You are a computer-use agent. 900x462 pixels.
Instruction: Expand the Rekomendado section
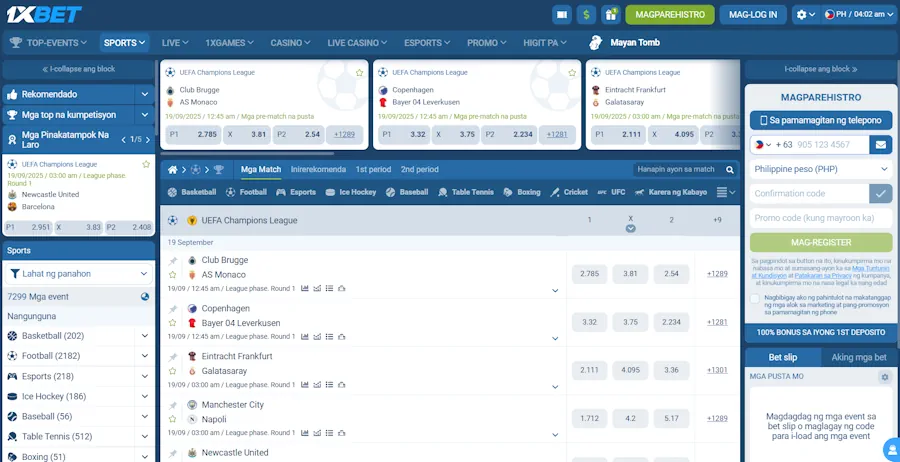[145, 94]
